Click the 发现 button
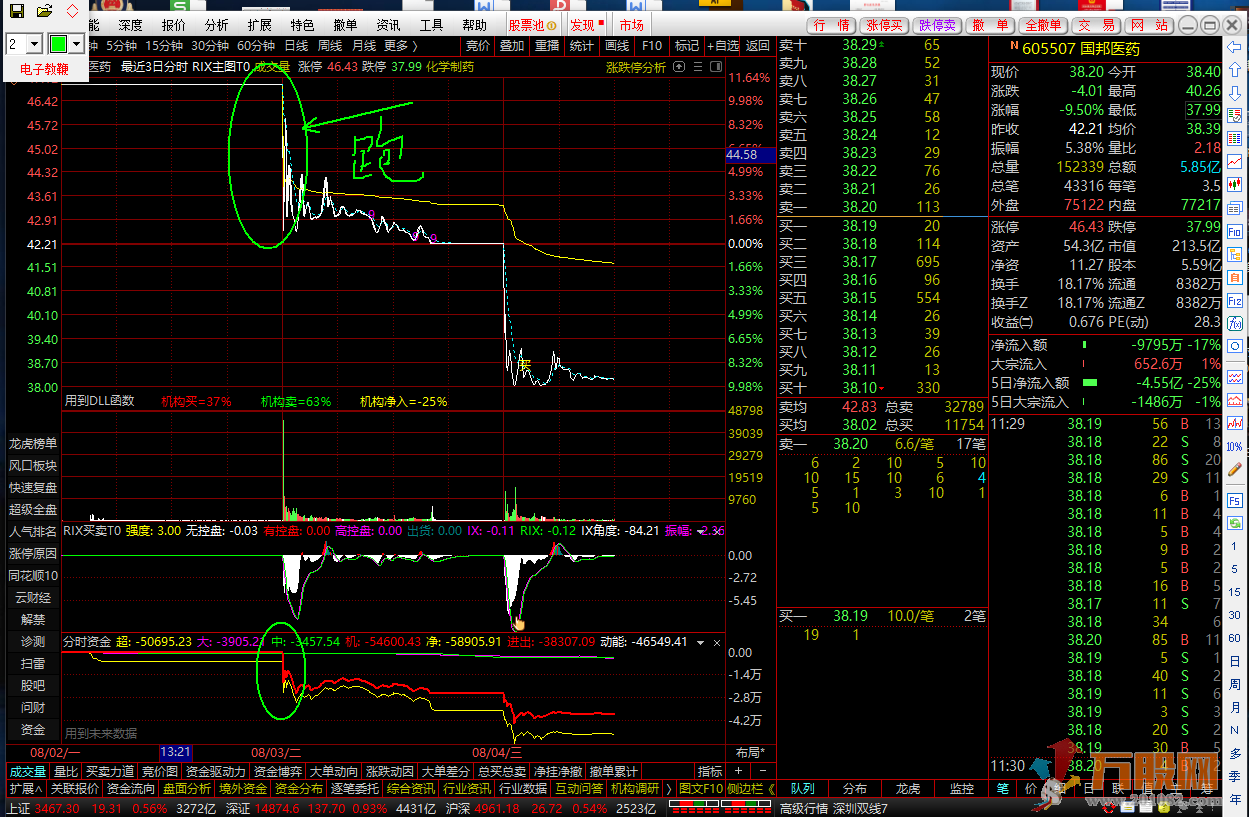Image resolution: width=1249 pixels, height=817 pixels. pos(587,25)
